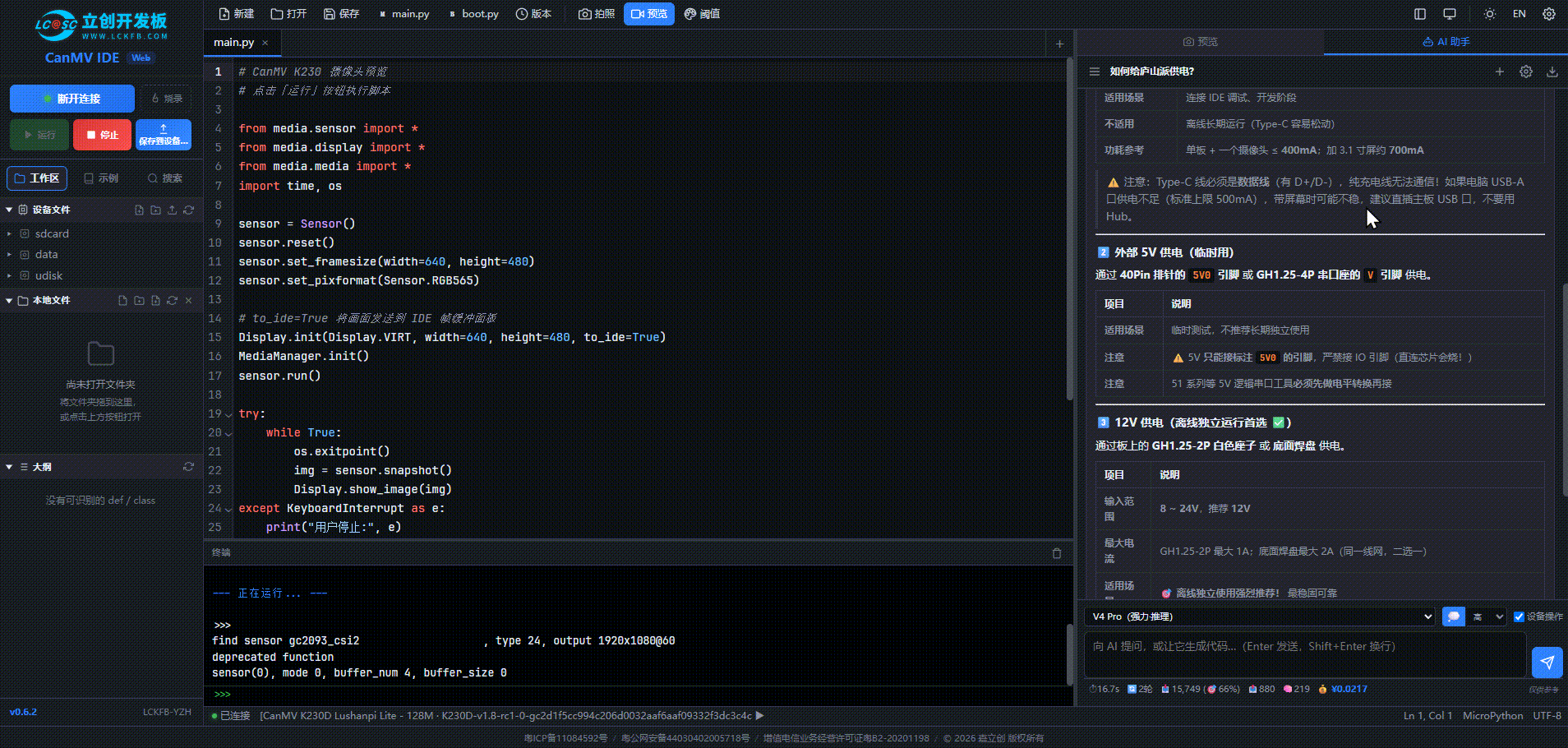This screenshot has width=1568, height=748.
Task: Click the monitor display icon
Action: (x=1450, y=14)
